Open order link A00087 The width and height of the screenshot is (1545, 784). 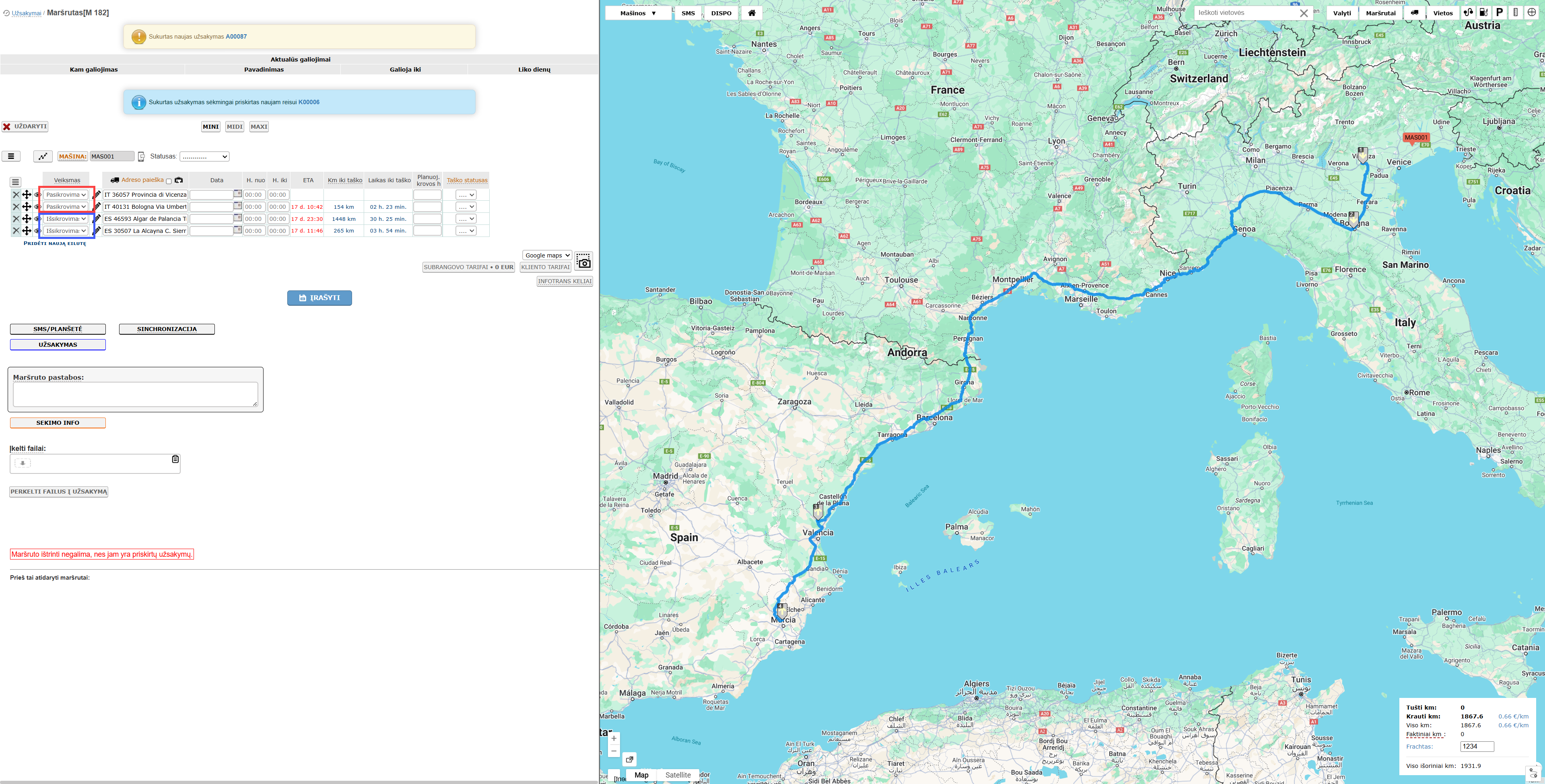[236, 37]
